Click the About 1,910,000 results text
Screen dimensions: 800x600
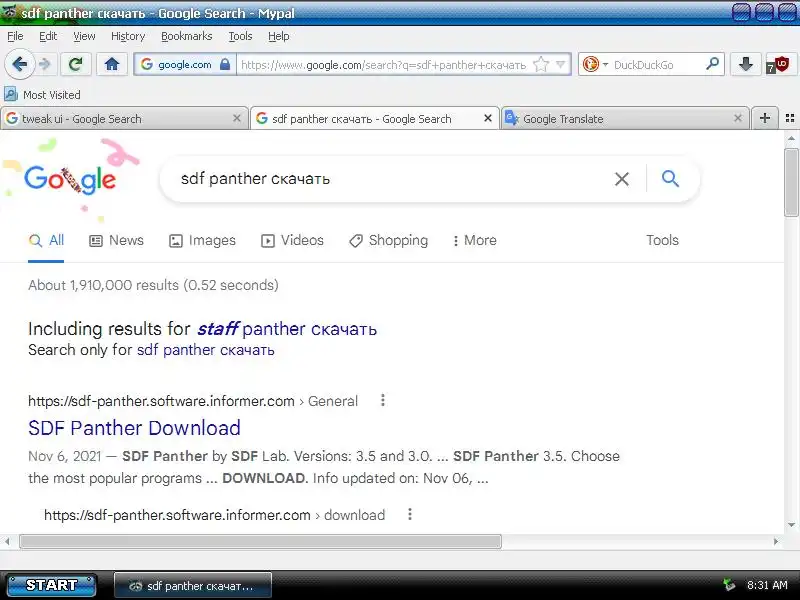[153, 285]
